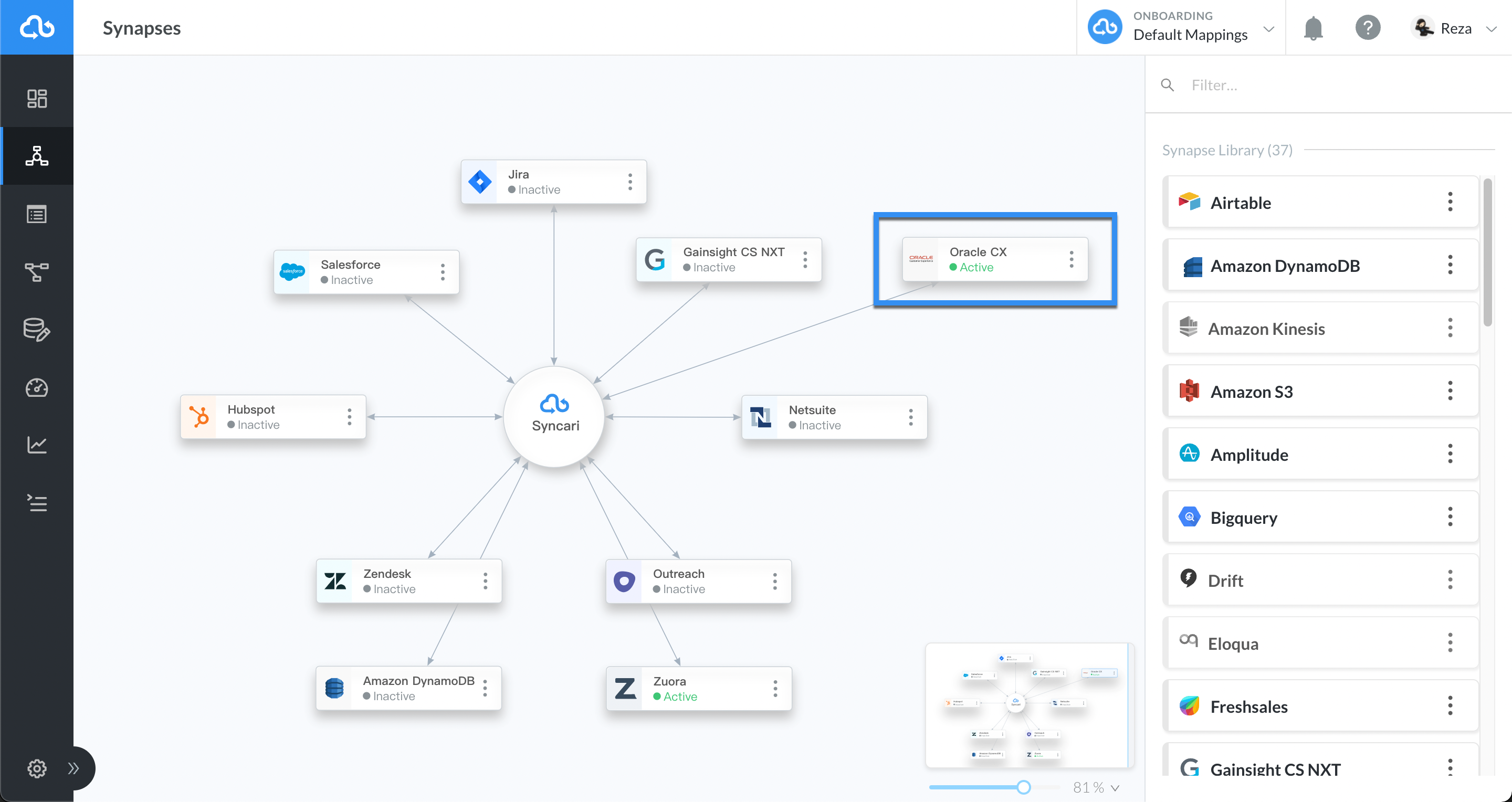Open the help question mark icon
Image resolution: width=1512 pixels, height=802 pixels.
[1367, 28]
